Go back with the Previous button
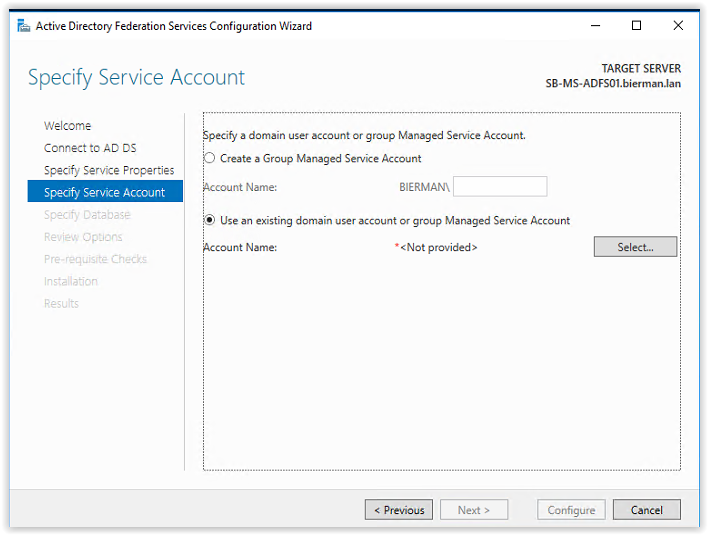Viewport: 708px width, 535px height. 399,510
